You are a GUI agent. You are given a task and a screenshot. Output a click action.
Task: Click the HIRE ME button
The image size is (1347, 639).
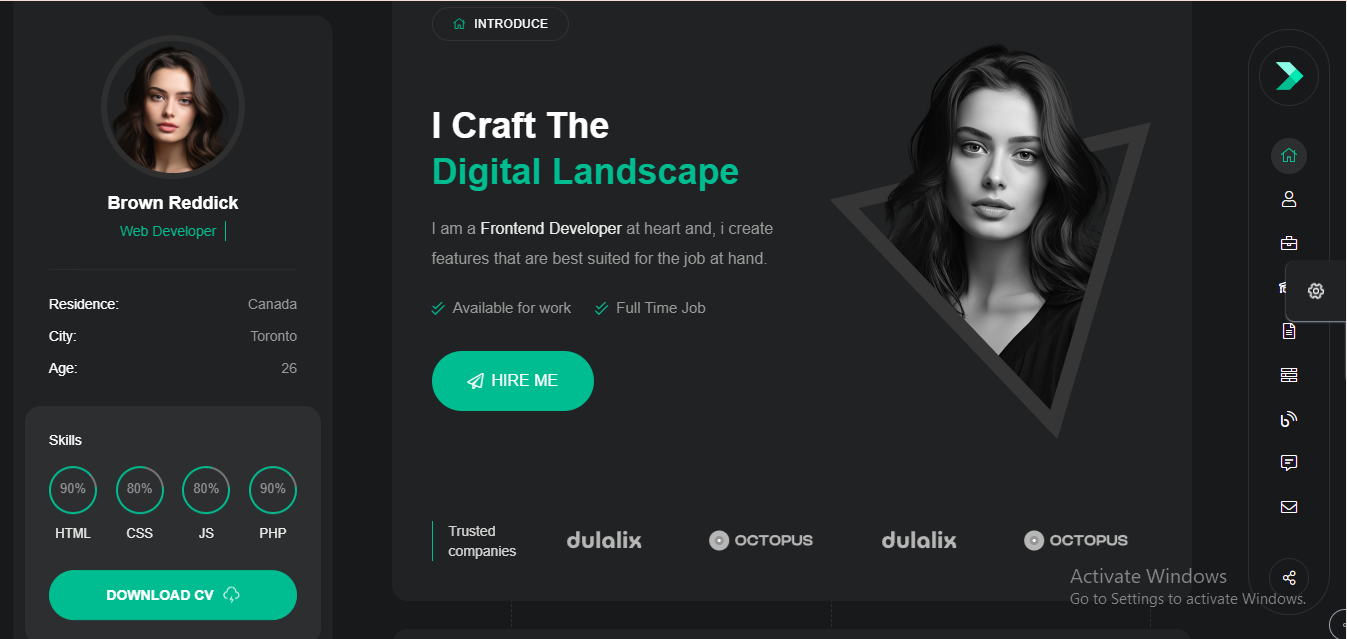(513, 381)
